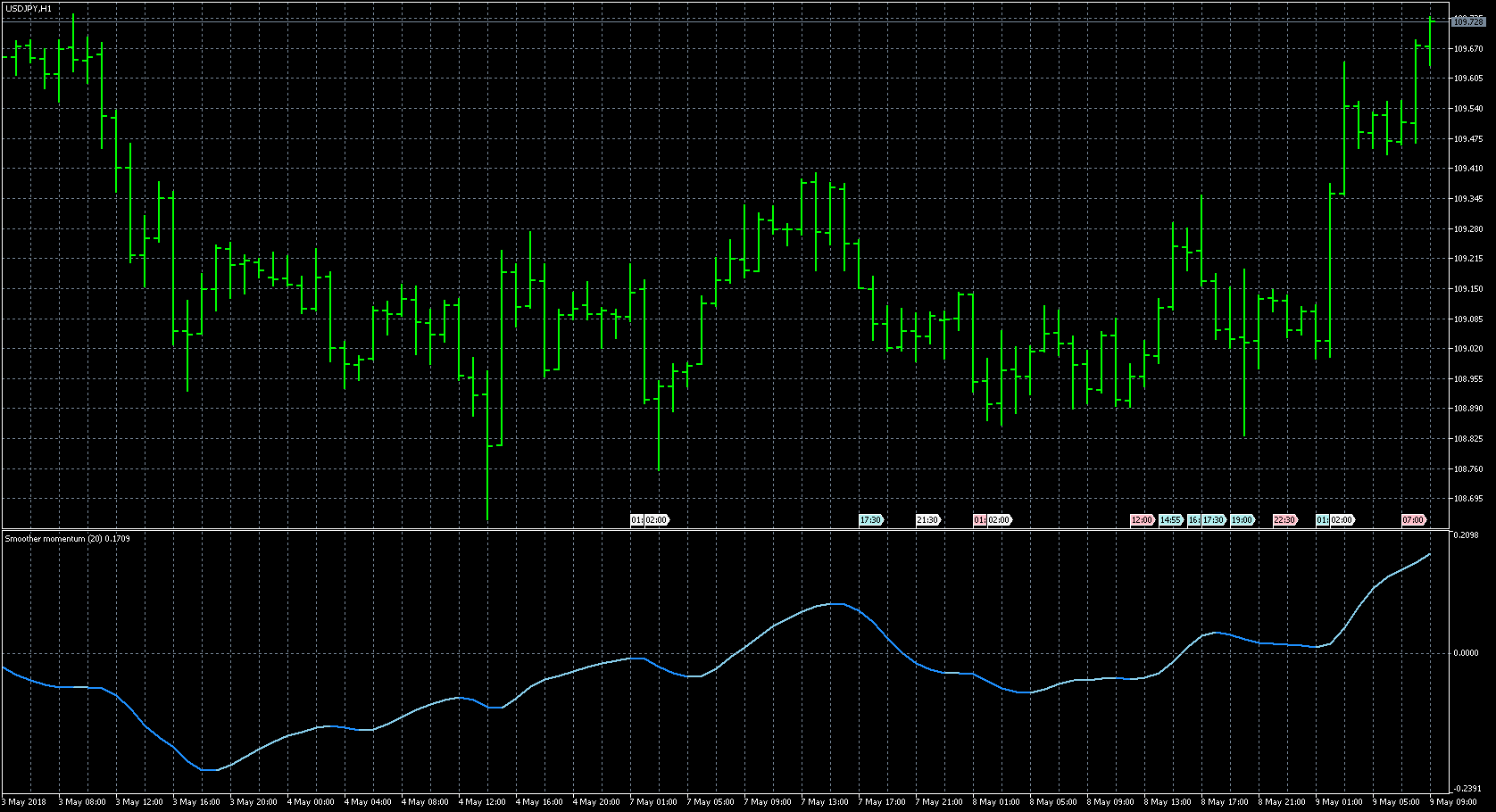Click the USDJPY,H1 chart title label
Image resolution: width=1496 pixels, height=812 pixels.
coord(29,9)
